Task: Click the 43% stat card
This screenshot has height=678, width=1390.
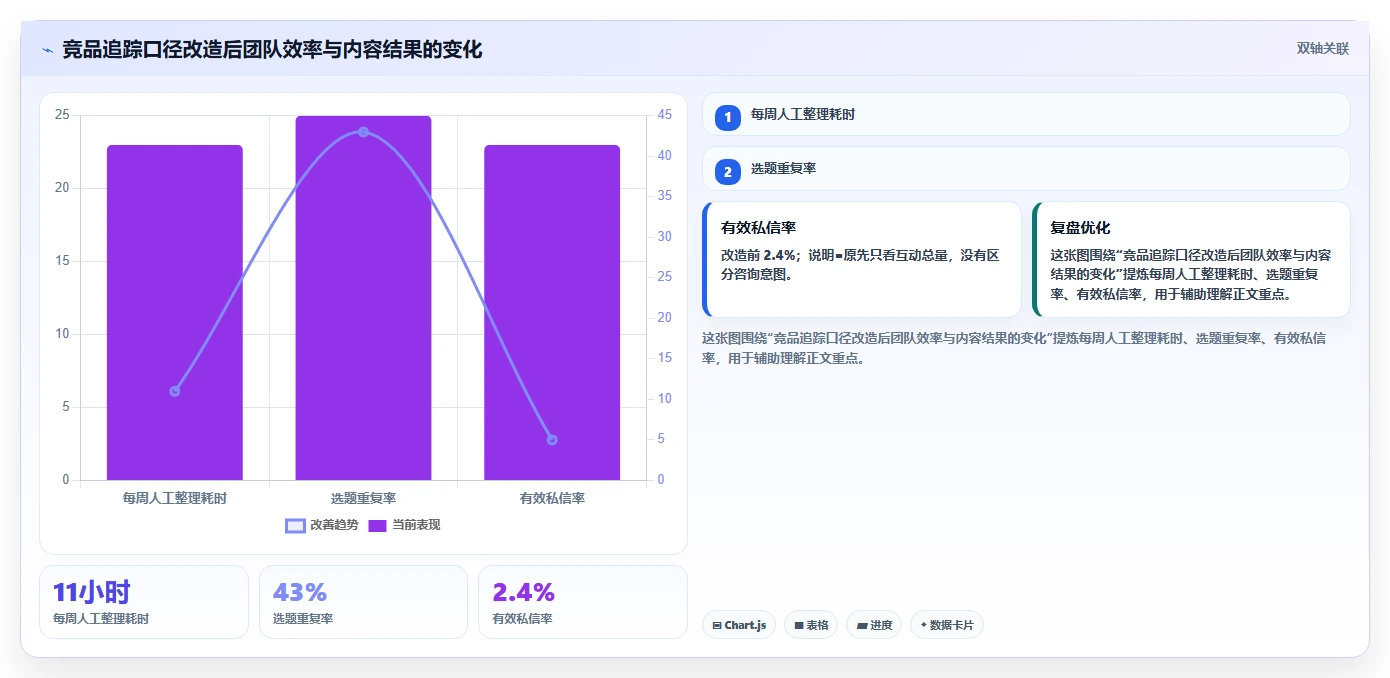Action: (x=363, y=601)
